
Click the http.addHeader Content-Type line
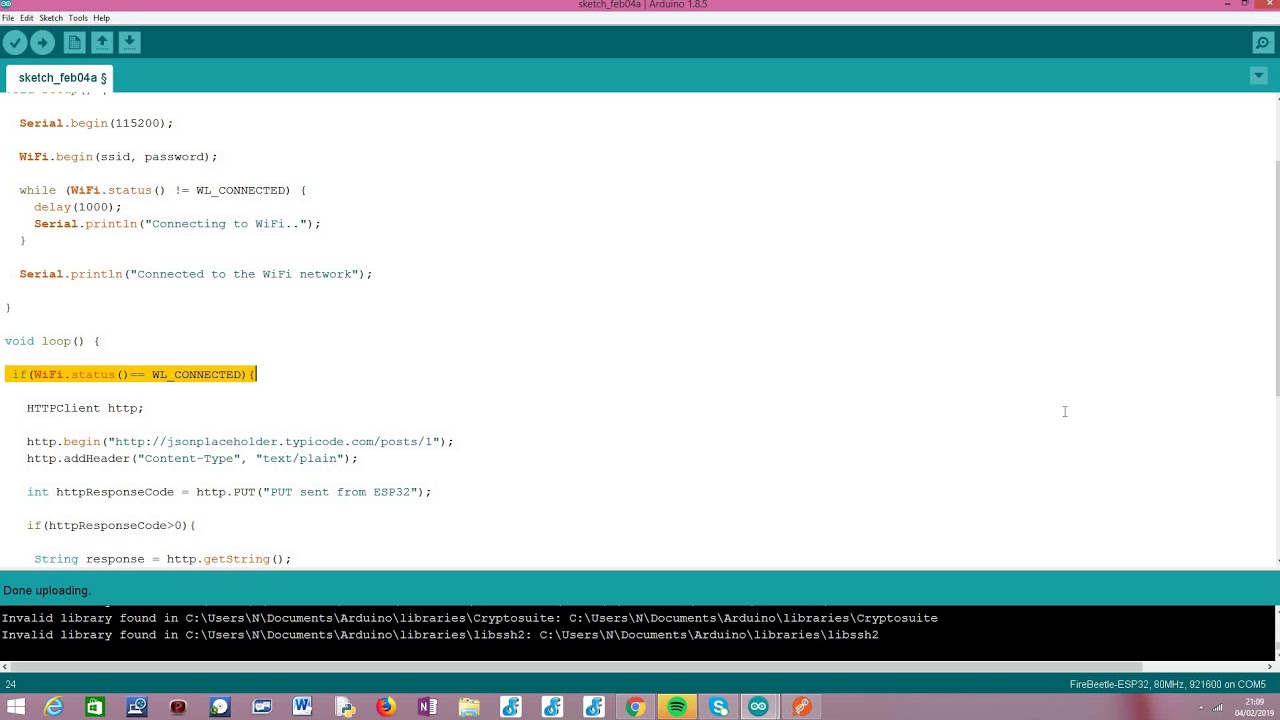(x=192, y=458)
